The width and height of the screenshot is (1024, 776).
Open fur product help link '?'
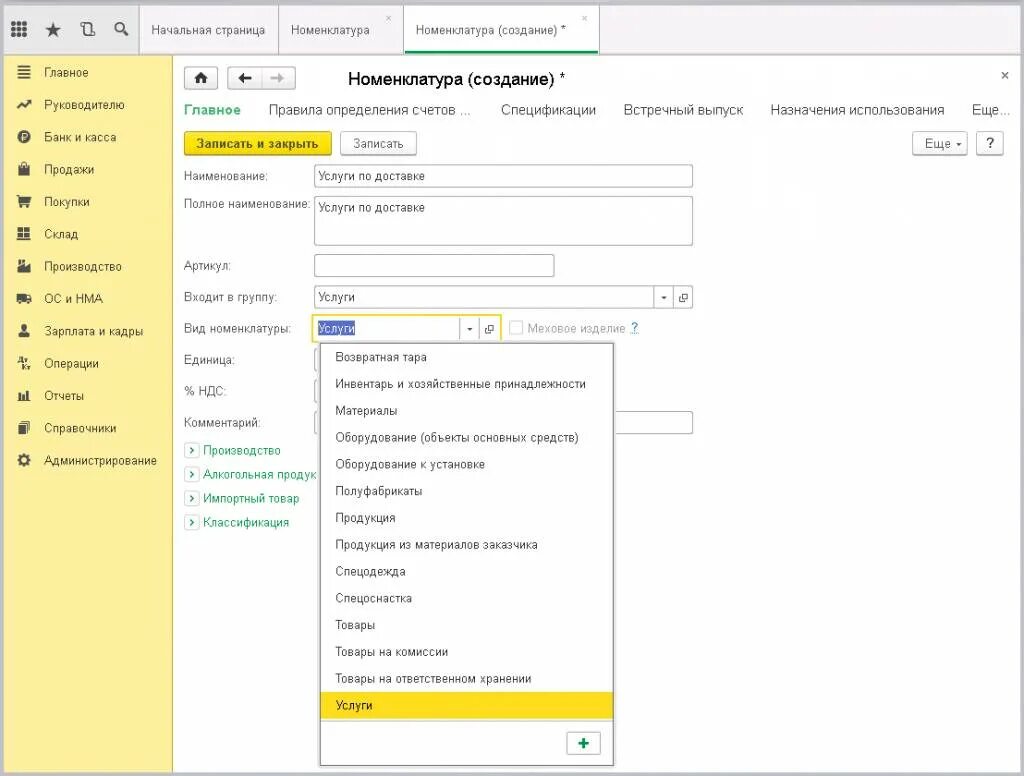[x=634, y=328]
